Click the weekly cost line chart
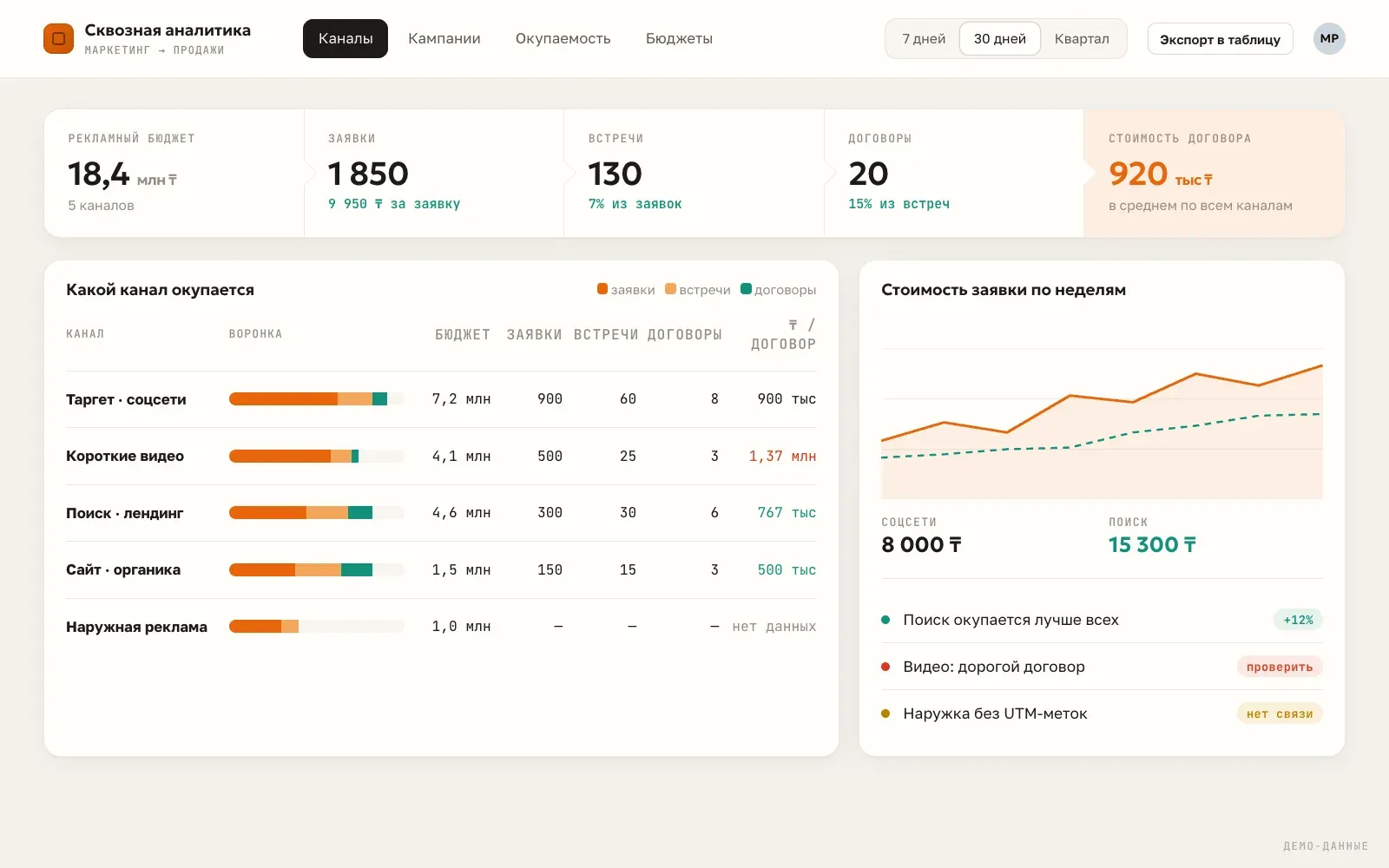 1102,424
